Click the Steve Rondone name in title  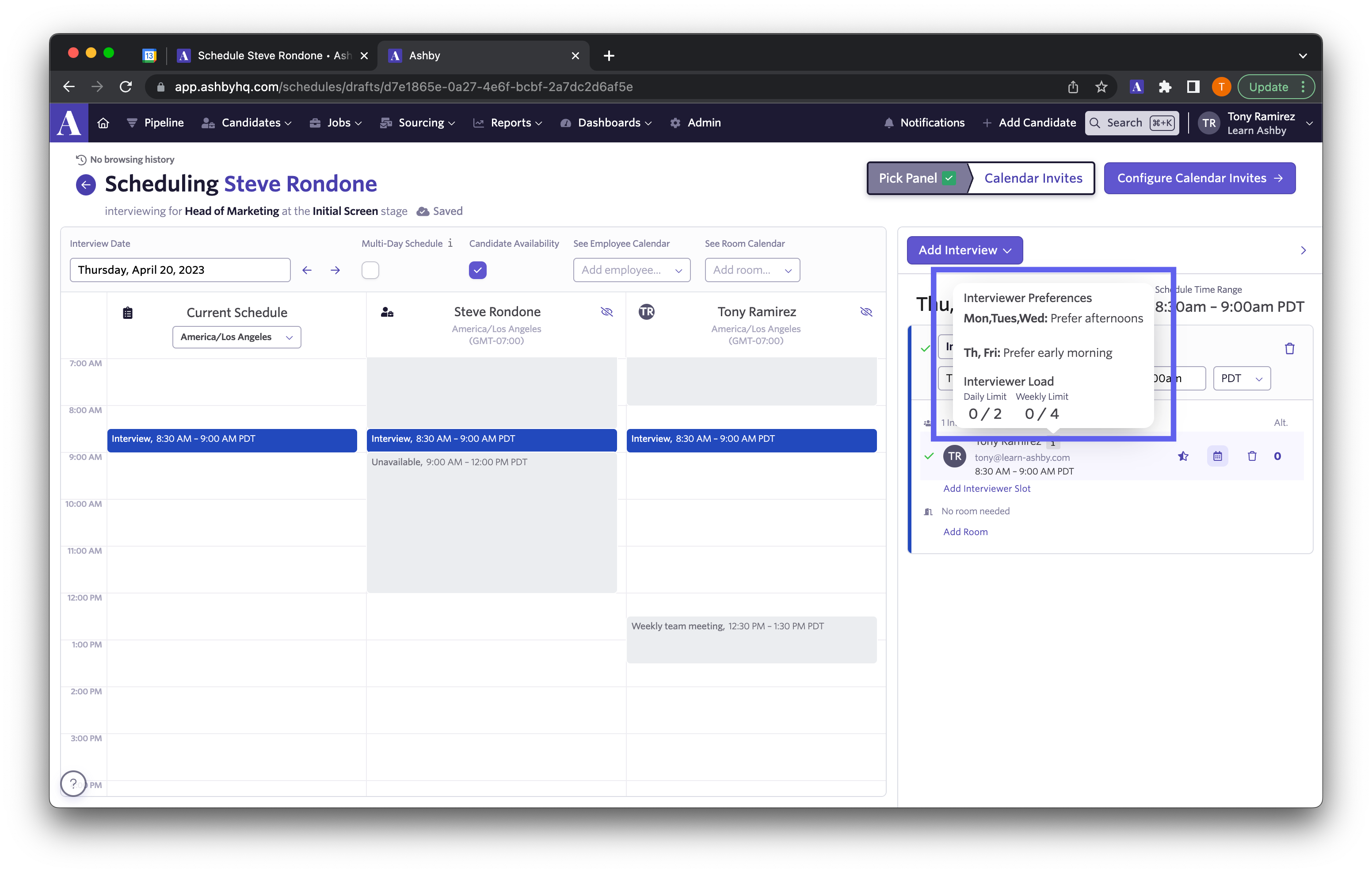pos(300,184)
